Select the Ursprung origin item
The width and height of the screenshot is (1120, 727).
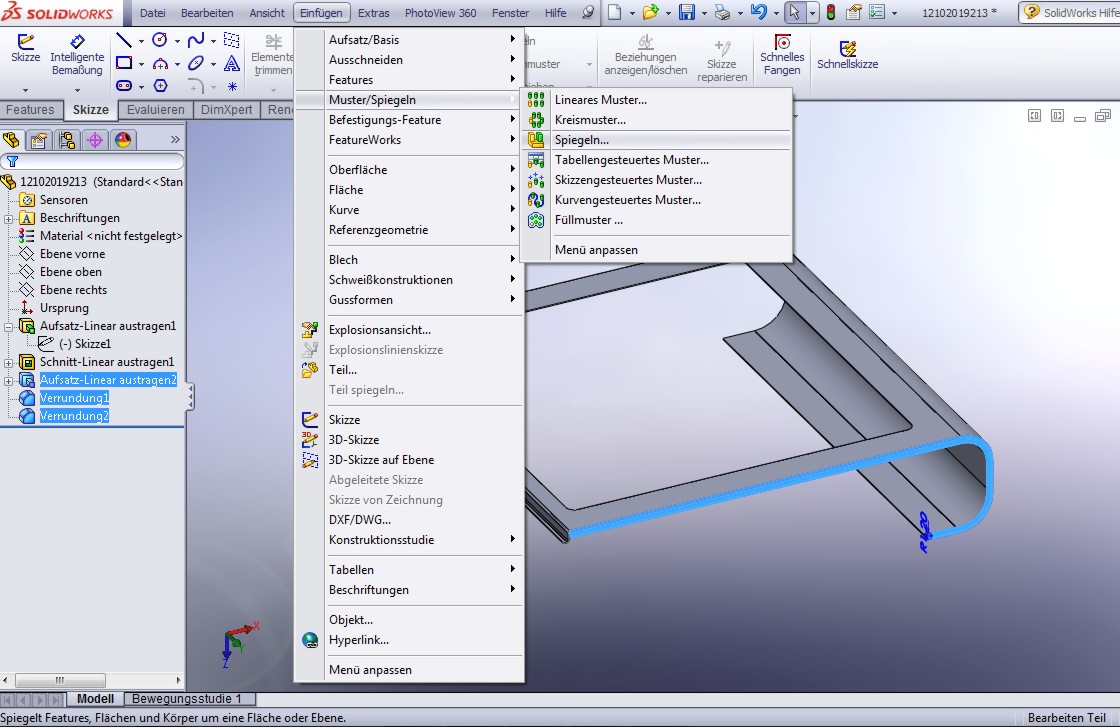(64, 308)
